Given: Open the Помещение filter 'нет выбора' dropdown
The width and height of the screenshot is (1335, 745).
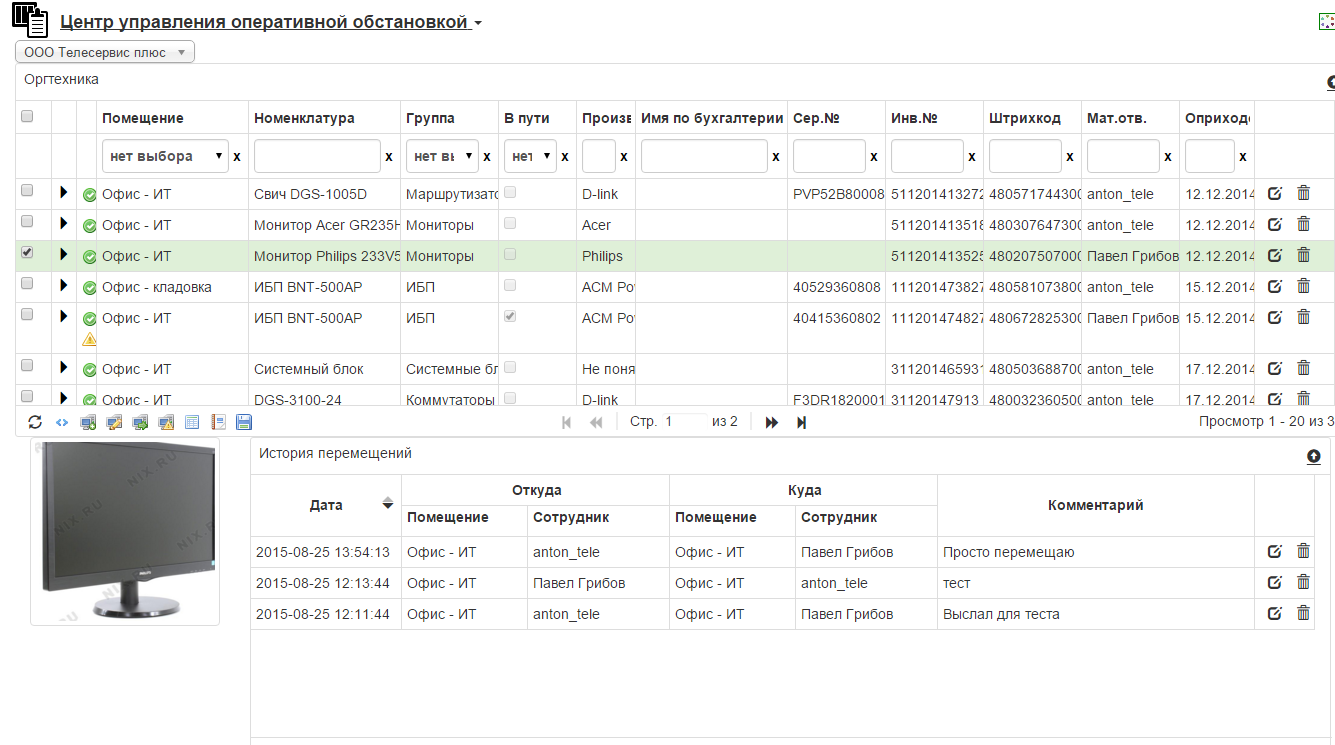Looking at the screenshot, I should (164, 156).
